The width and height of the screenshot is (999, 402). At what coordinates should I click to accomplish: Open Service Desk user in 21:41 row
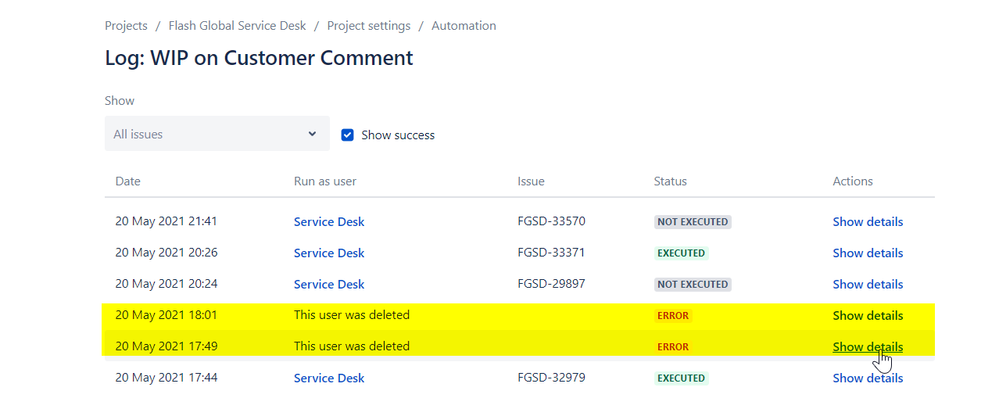(x=329, y=222)
